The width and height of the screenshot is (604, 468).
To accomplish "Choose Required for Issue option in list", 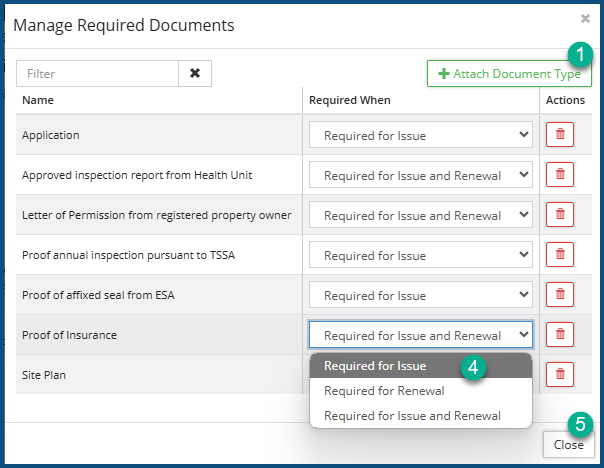I will tap(375, 366).
